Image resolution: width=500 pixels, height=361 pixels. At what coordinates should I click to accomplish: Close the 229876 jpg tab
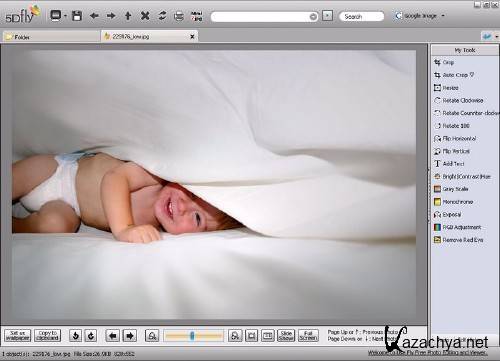pyautogui.click(x=192, y=37)
